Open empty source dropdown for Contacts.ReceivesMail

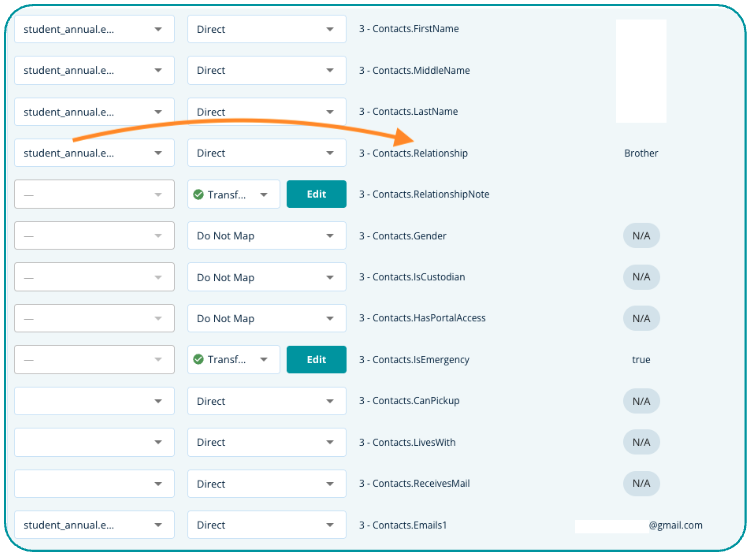click(x=94, y=484)
